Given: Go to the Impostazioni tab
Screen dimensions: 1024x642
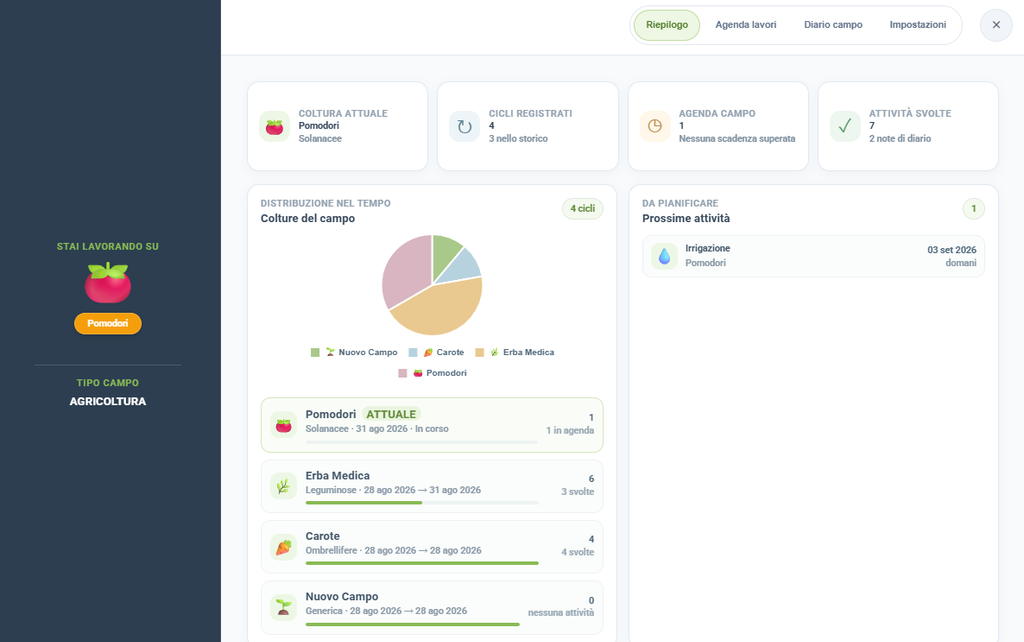Looking at the screenshot, I should click(x=918, y=25).
